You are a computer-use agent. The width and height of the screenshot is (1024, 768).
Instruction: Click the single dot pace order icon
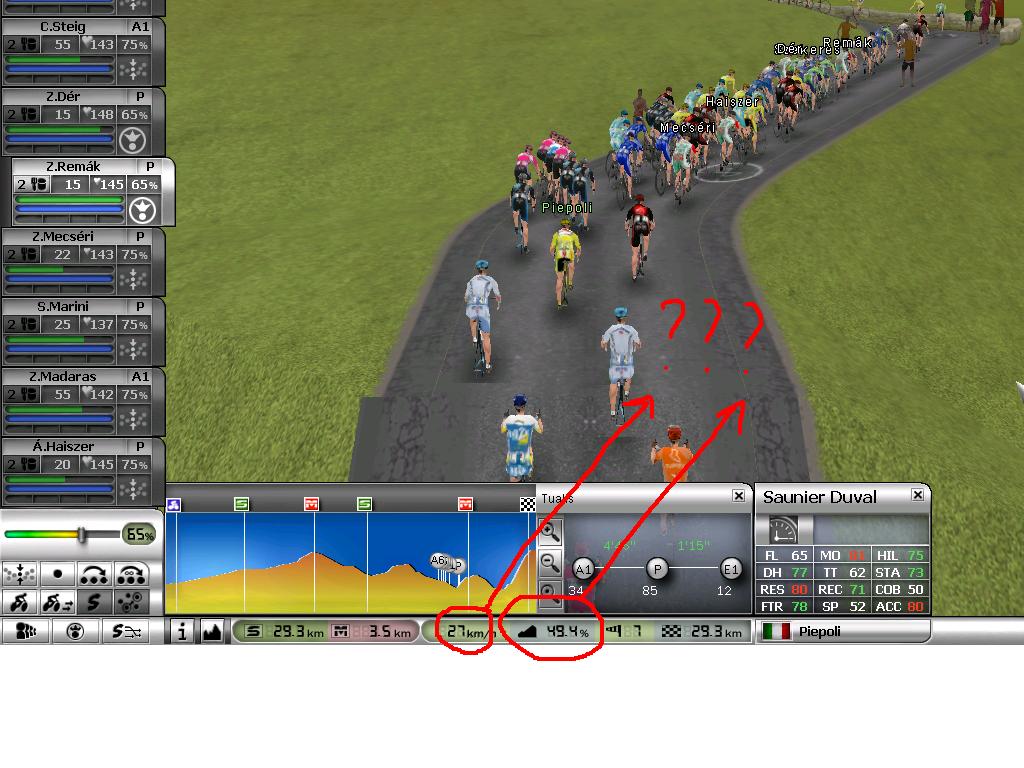click(57, 574)
